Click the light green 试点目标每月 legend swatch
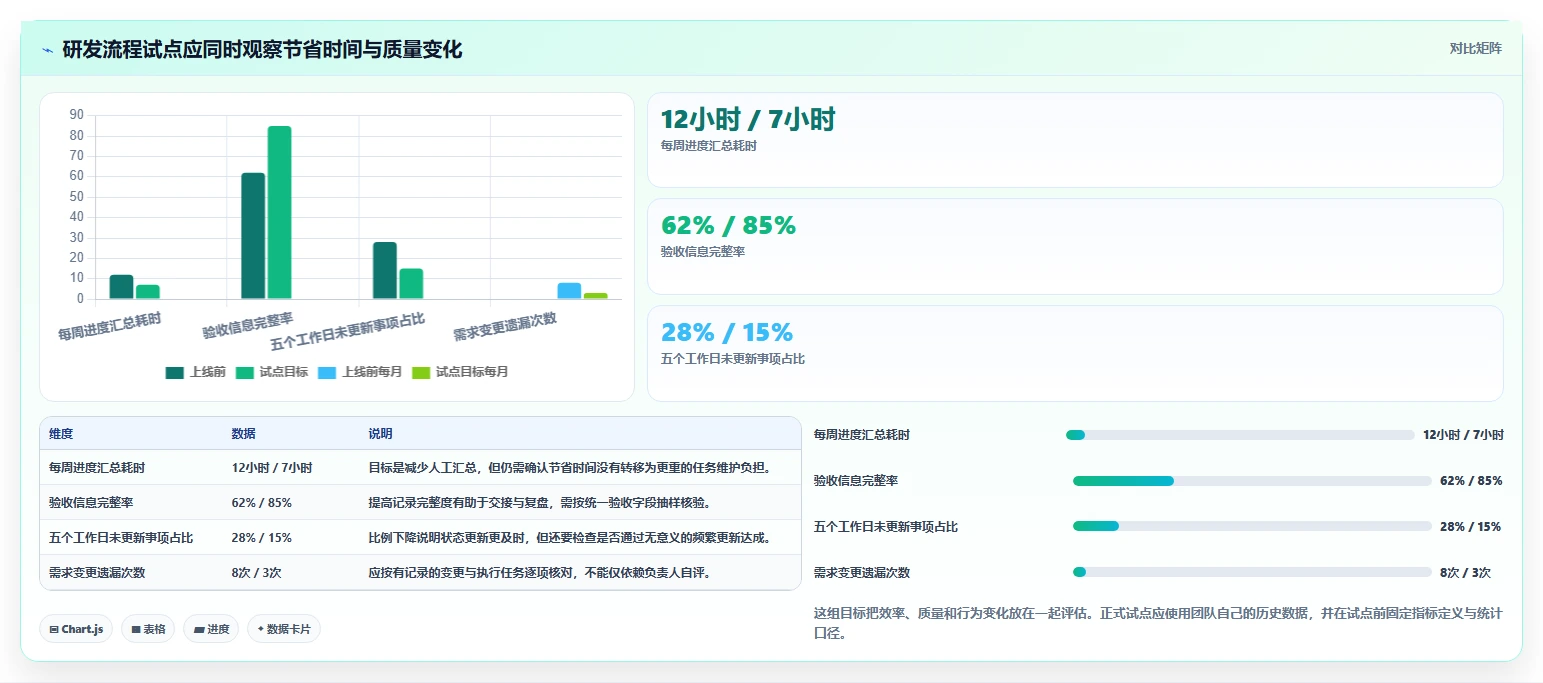The width and height of the screenshot is (1543, 683). click(x=421, y=372)
